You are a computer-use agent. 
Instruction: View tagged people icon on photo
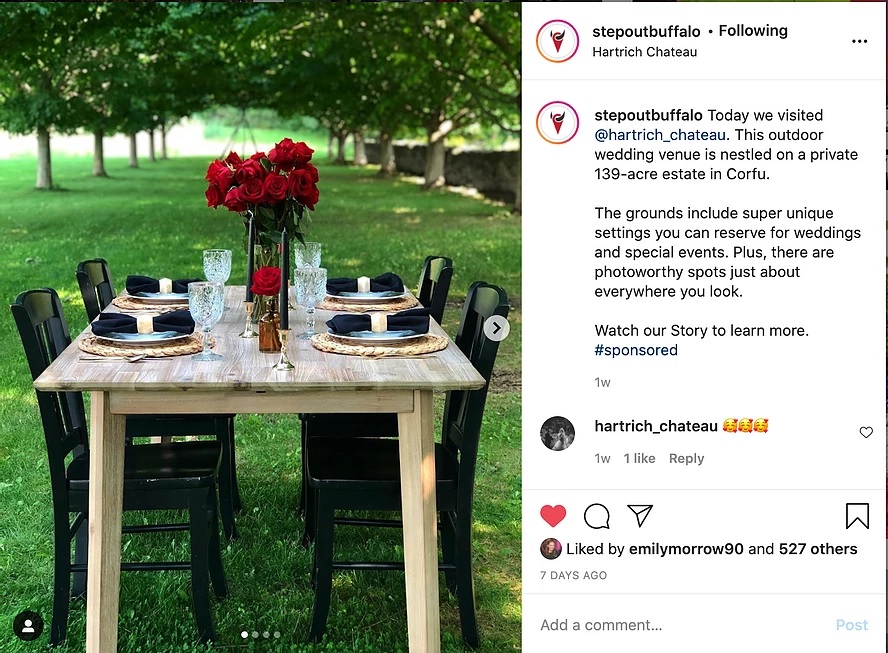coord(28,626)
